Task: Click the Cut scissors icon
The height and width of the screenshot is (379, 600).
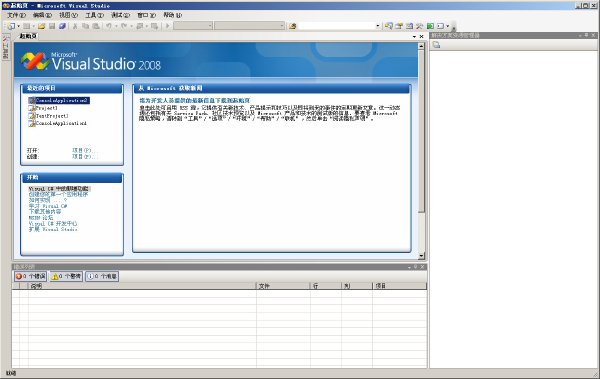Action: click(75, 26)
